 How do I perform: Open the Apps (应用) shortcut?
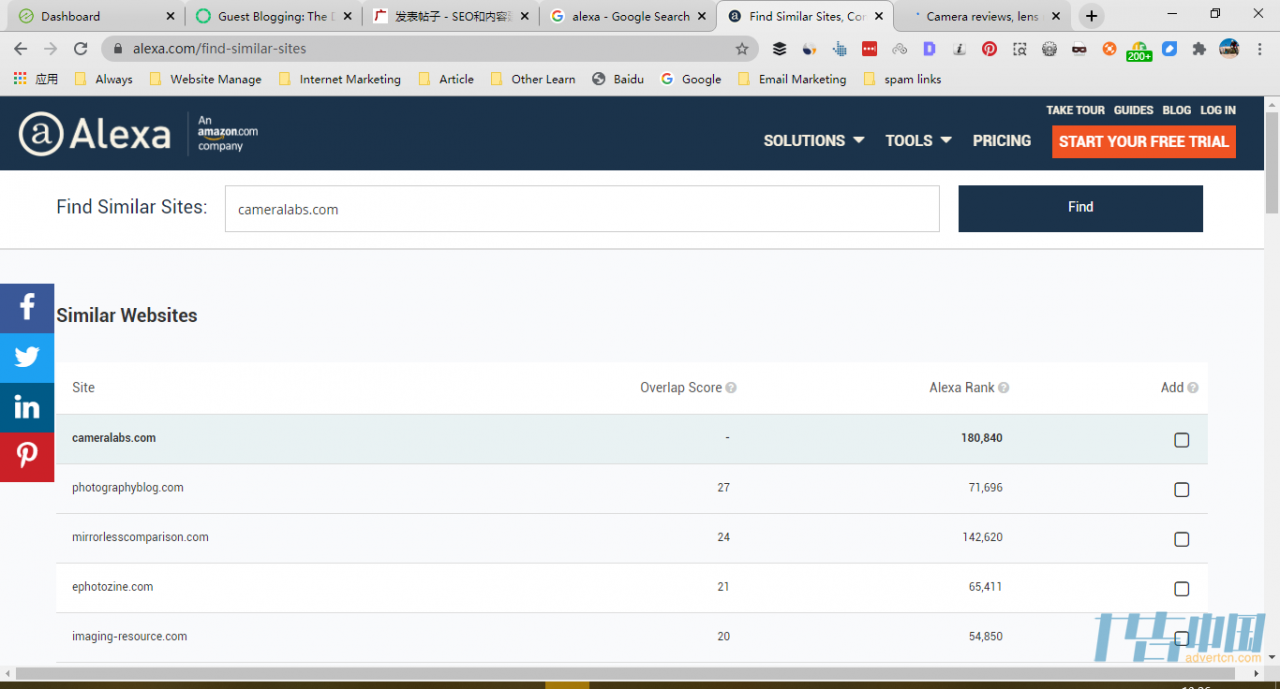pyautogui.click(x=36, y=79)
